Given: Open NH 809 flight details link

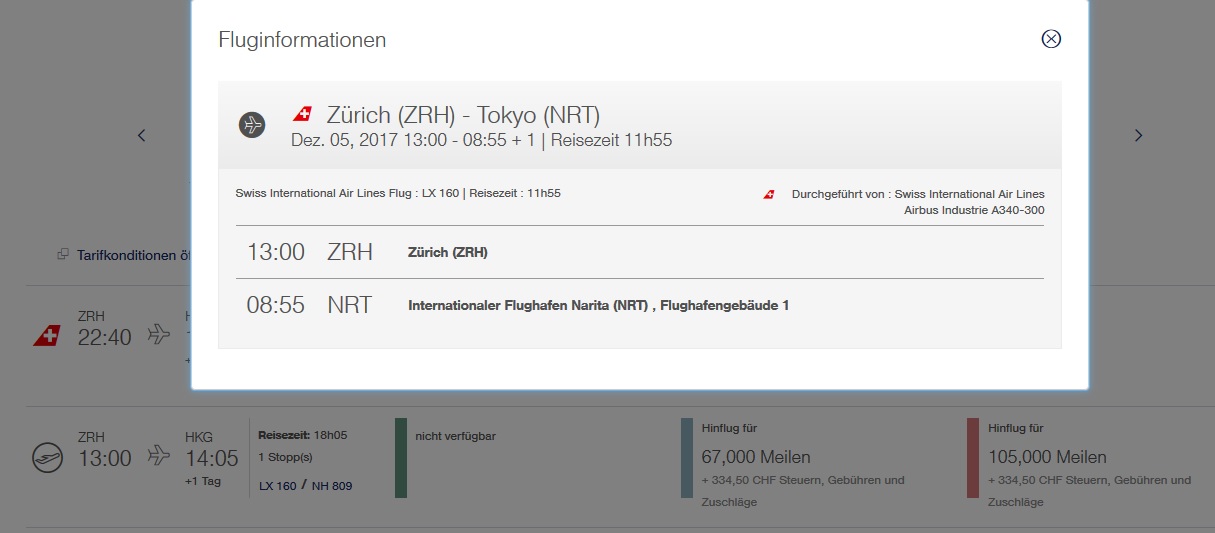Looking at the screenshot, I should 332,486.
